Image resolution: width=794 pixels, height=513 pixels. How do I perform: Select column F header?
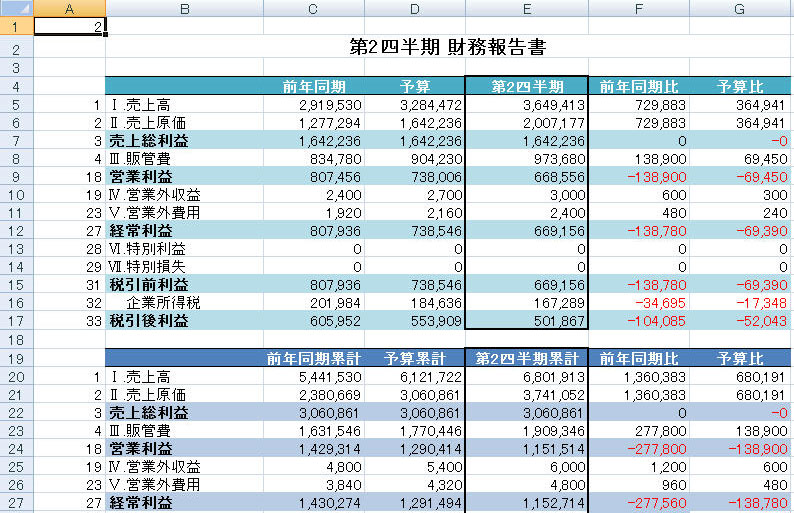pyautogui.click(x=639, y=8)
